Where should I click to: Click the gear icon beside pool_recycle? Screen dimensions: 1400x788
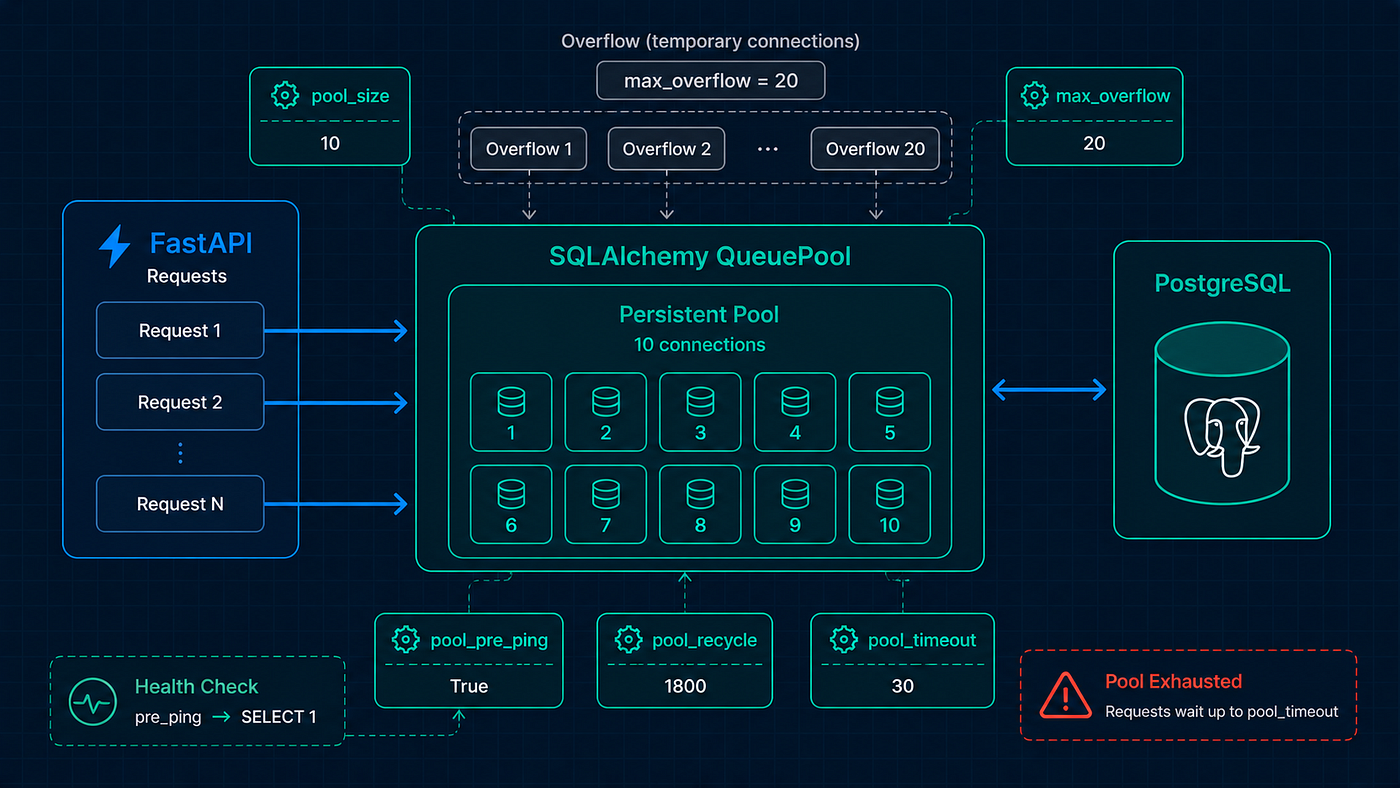coord(628,640)
